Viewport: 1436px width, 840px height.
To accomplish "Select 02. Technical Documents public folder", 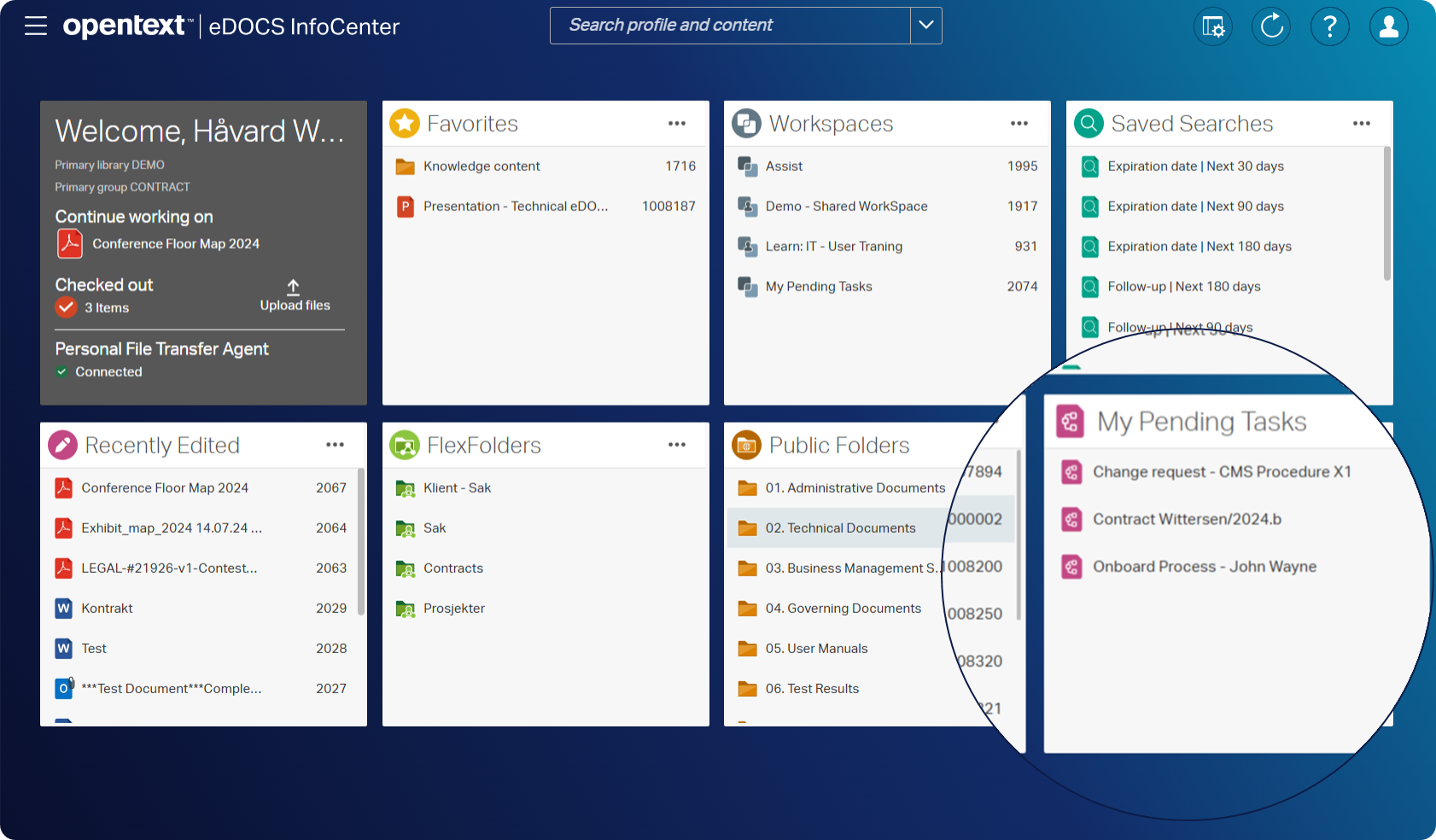I will tap(838, 528).
